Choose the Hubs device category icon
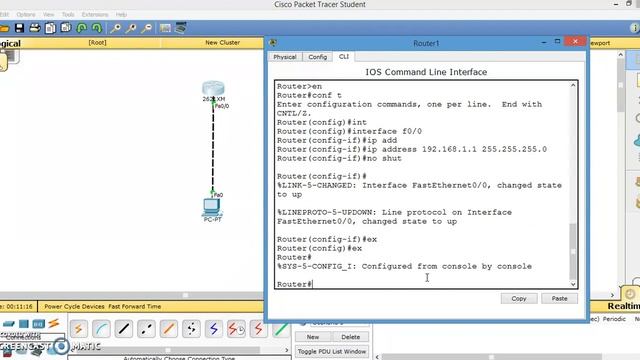Screen dimensions: 640x360 38,324
